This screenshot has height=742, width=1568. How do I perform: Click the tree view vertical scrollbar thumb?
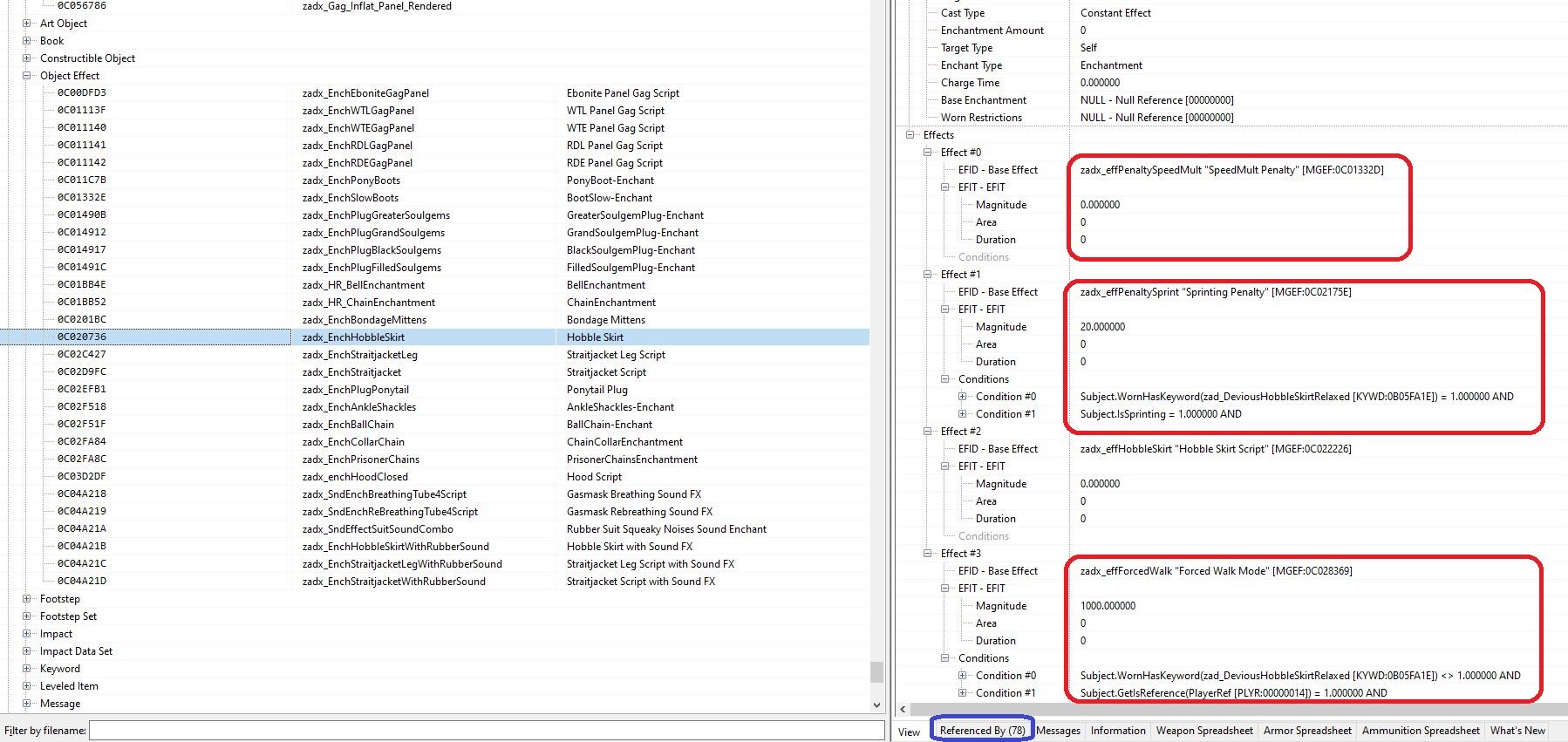(x=876, y=671)
